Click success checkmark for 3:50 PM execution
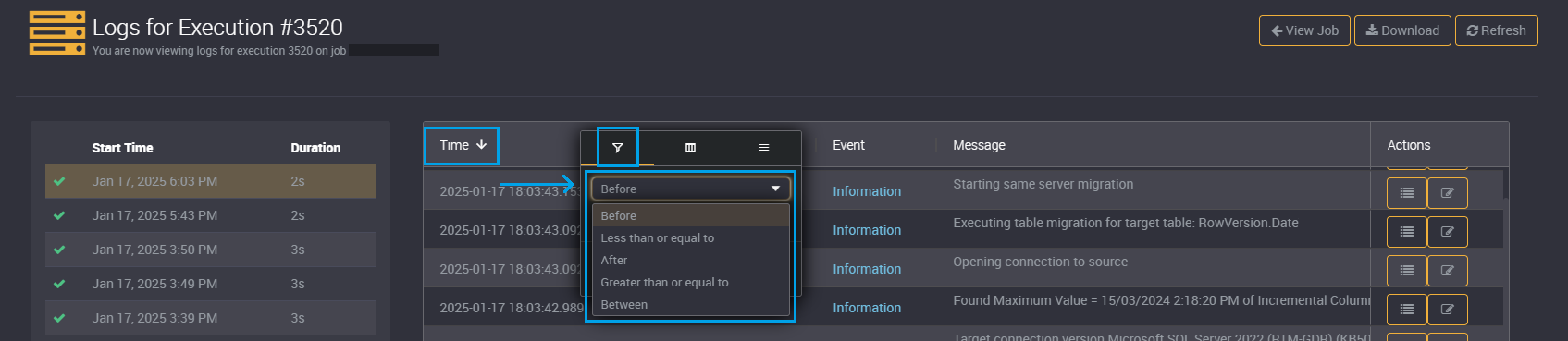 (x=59, y=250)
